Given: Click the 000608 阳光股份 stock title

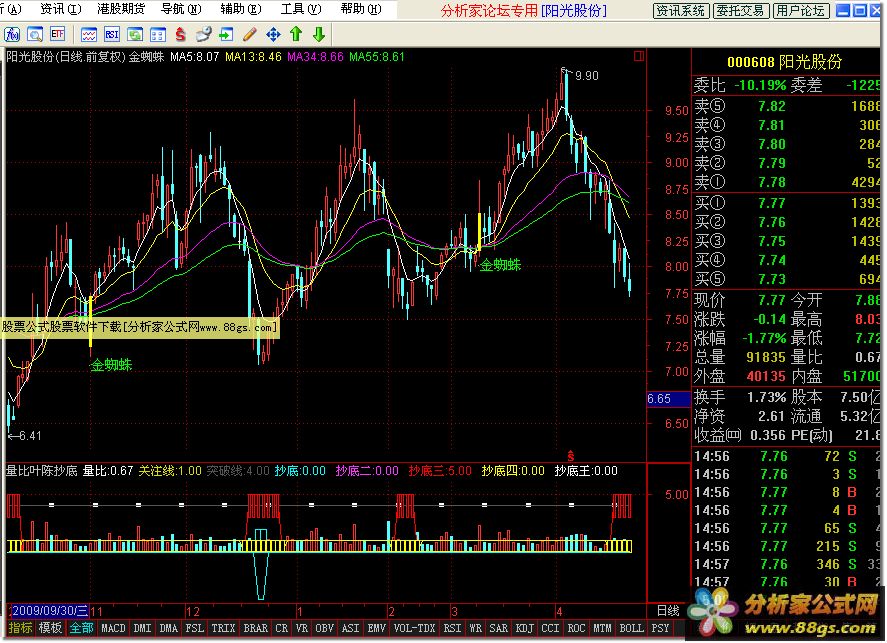Looking at the screenshot, I should [784, 62].
